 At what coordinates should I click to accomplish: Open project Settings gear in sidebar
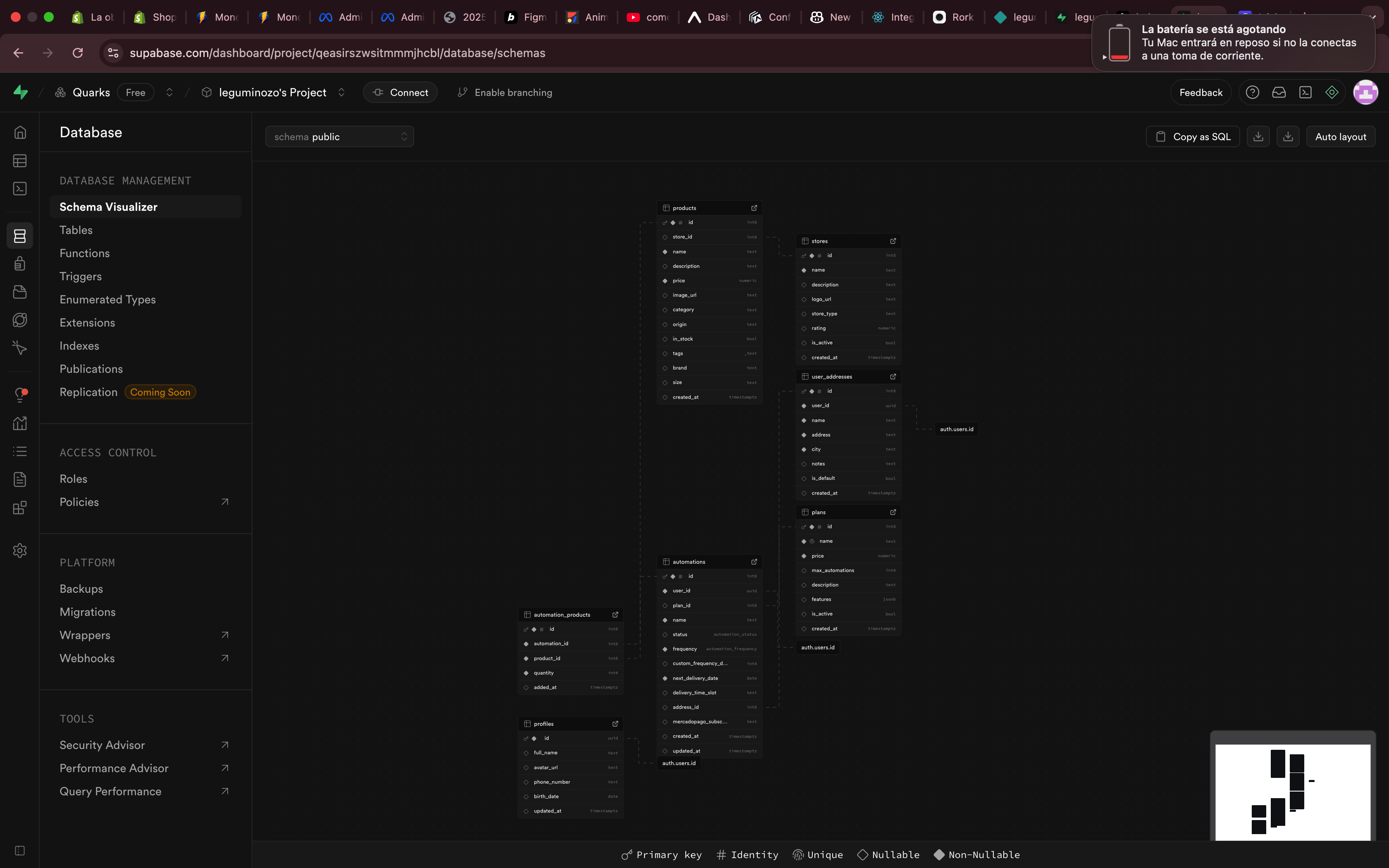(20, 551)
